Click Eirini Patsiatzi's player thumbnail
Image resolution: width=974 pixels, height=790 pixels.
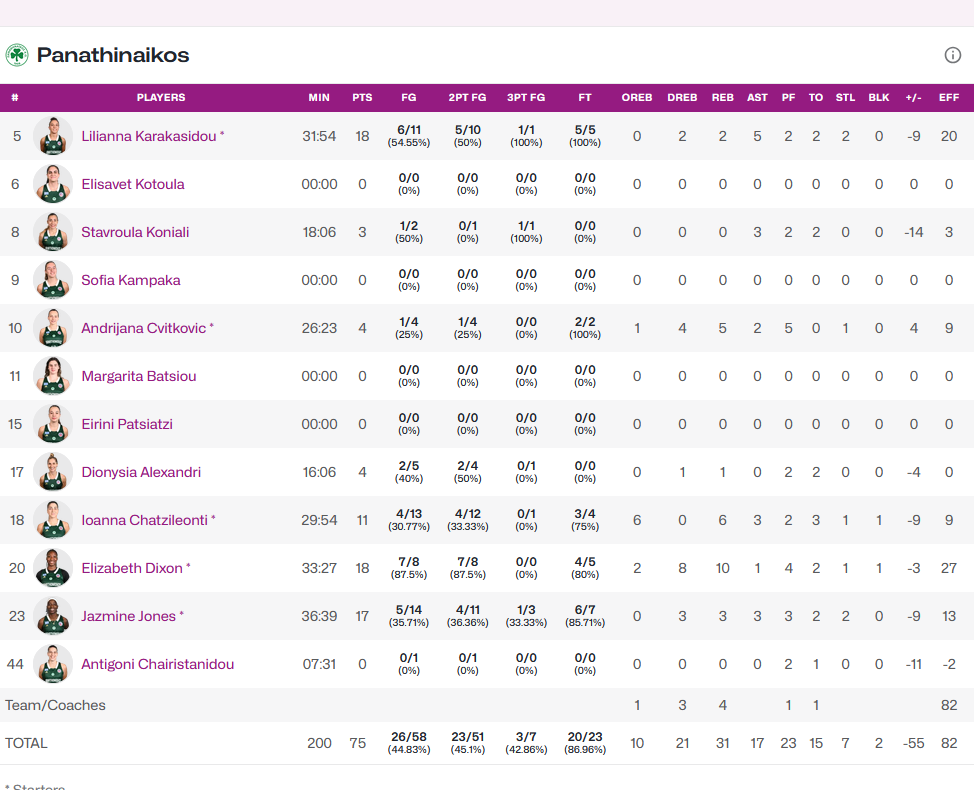click(53, 424)
